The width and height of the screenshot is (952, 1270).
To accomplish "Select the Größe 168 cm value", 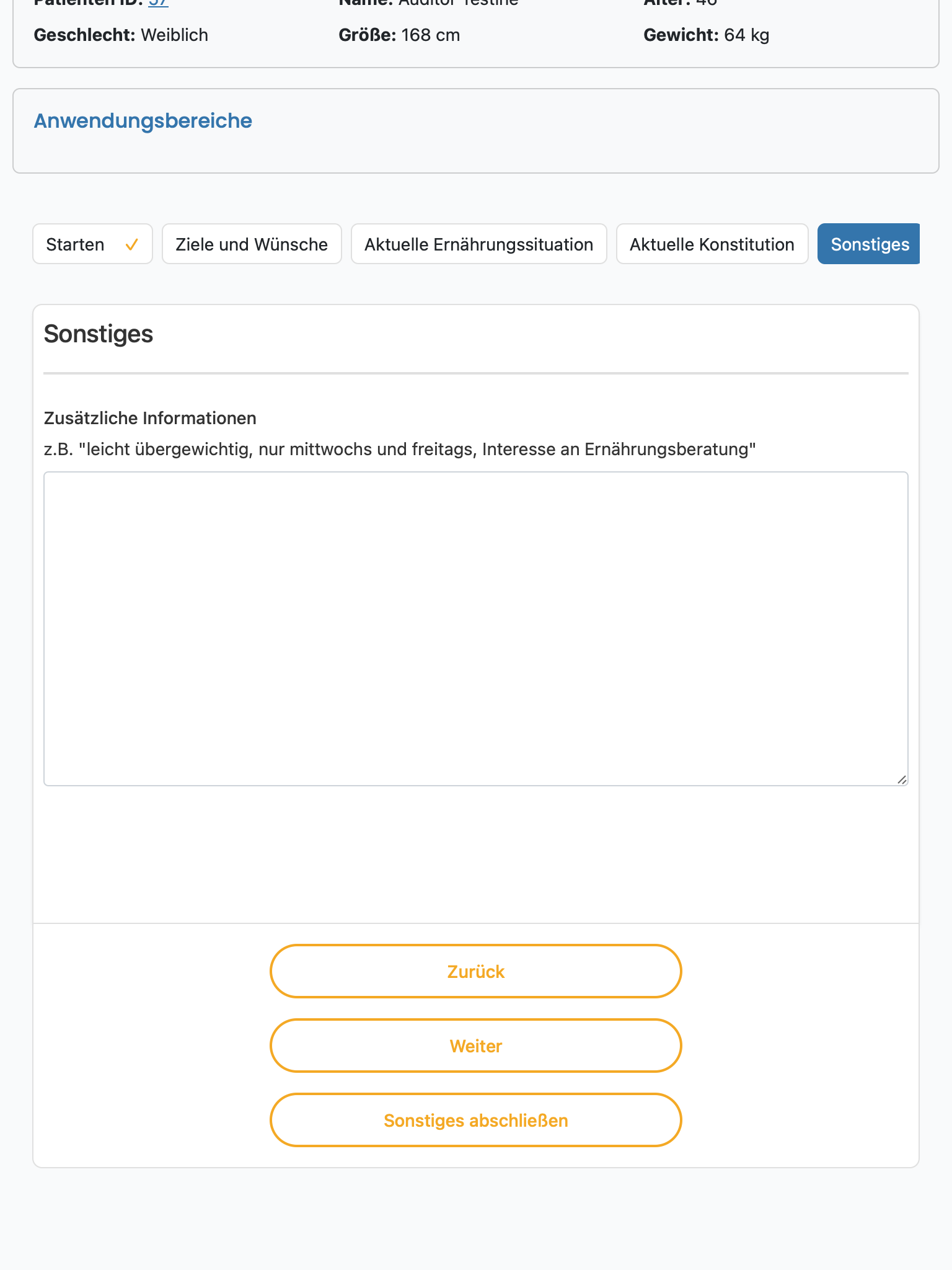I will tap(430, 35).
